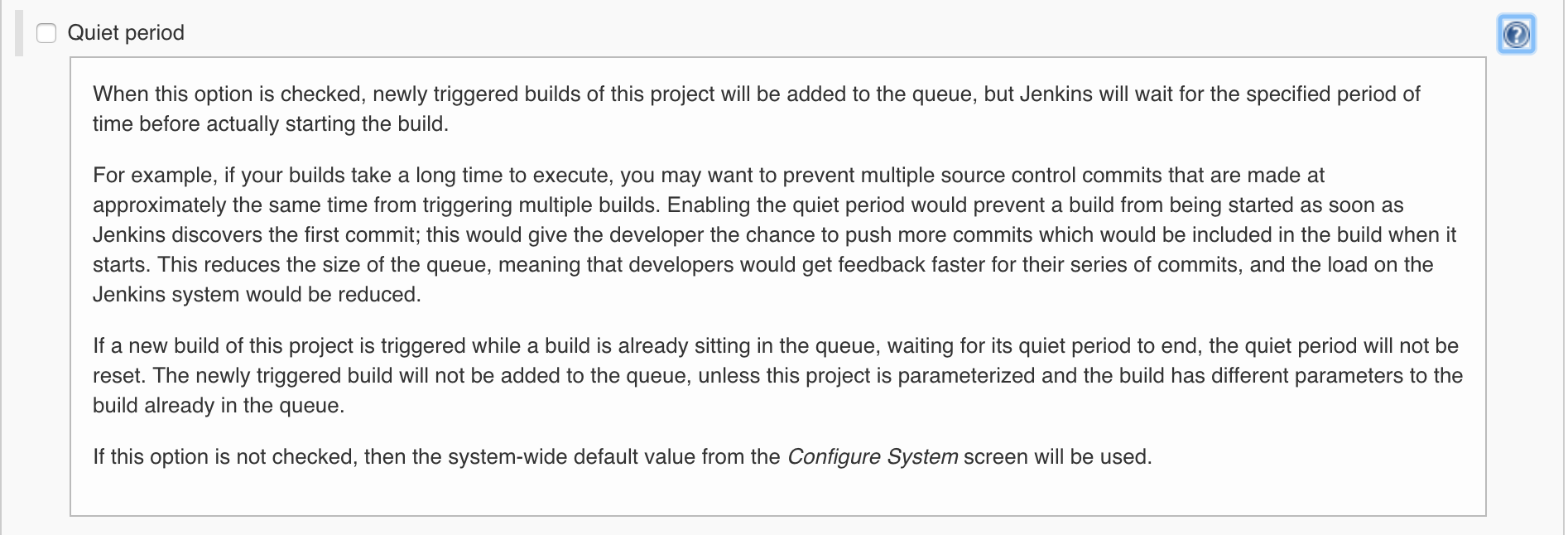Enable the Quiet period checkbox
1568x535 pixels.
tap(46, 33)
